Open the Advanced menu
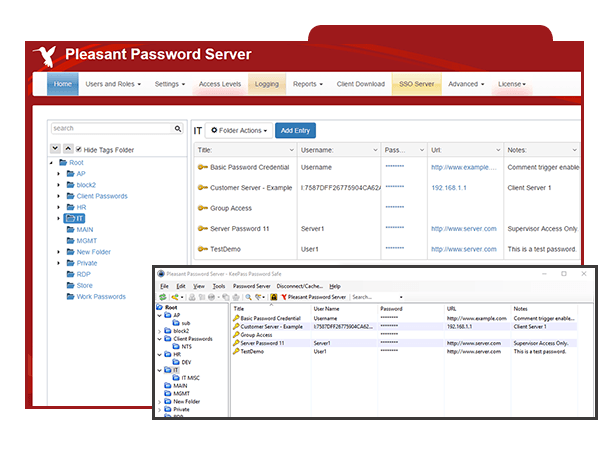Screen dimensions: 603x457 [x=466, y=84]
